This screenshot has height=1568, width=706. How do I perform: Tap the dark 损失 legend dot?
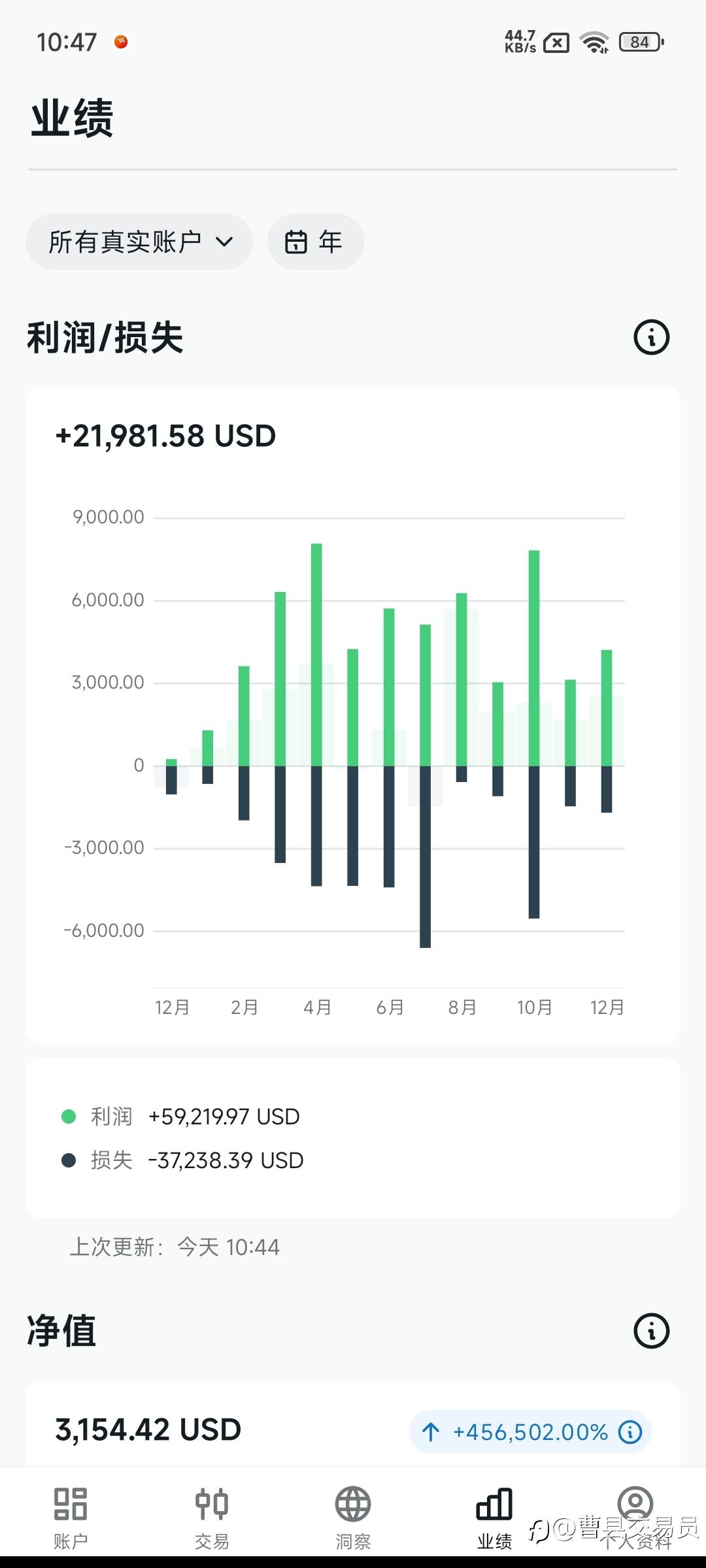pos(69,1160)
